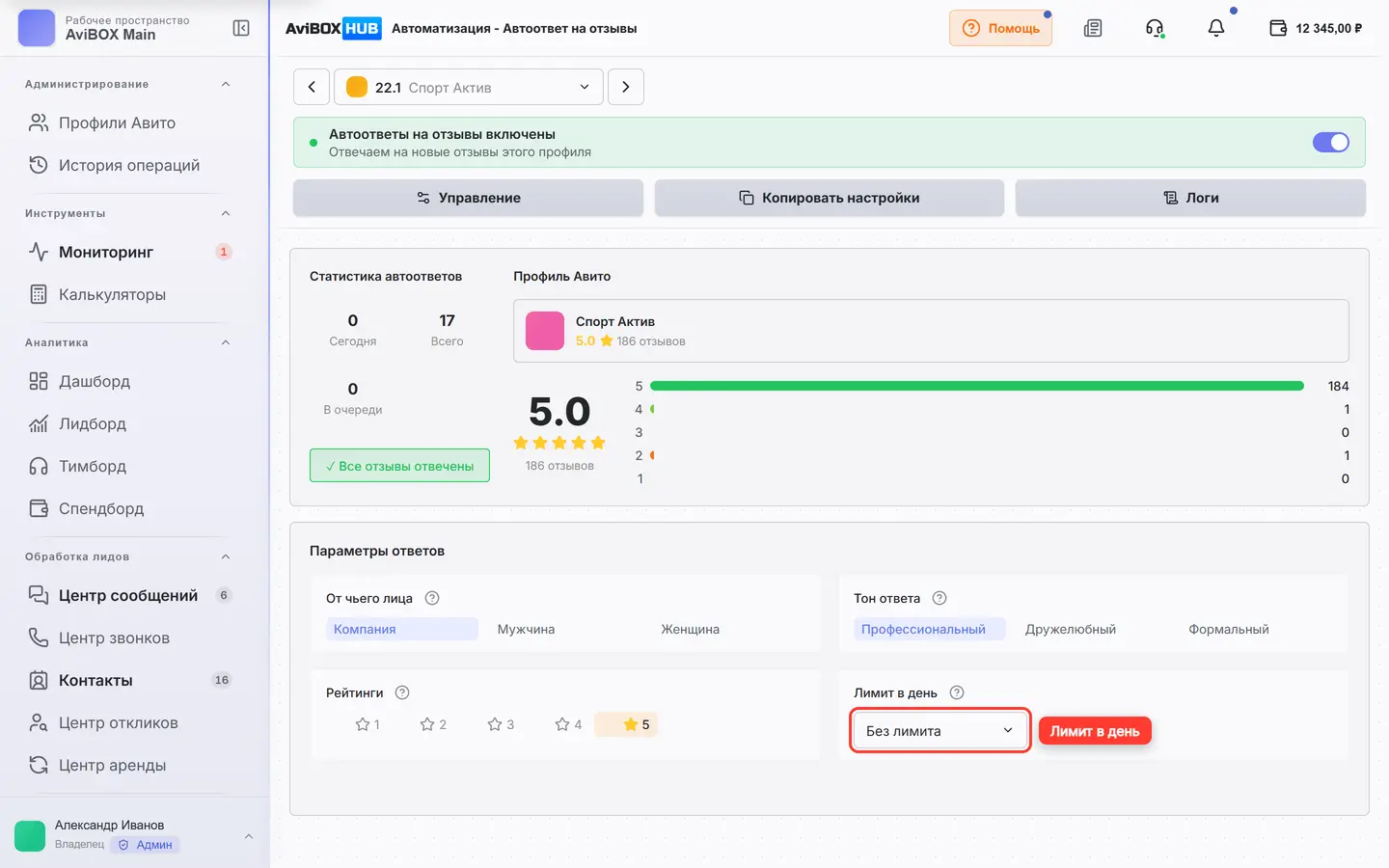Choose "Формальный" reply tone

[1229, 629]
